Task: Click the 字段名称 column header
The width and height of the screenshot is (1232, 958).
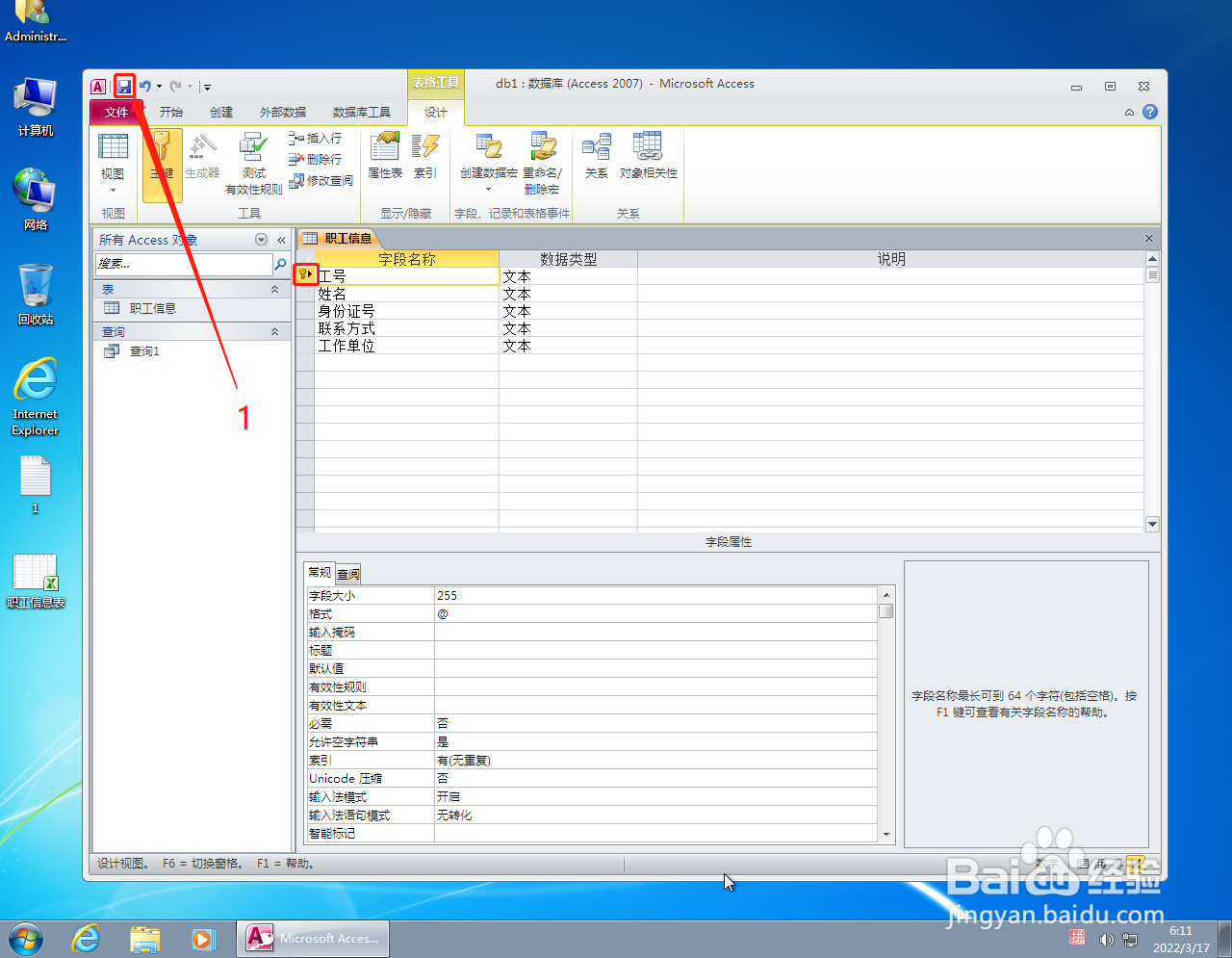Action: [x=406, y=259]
